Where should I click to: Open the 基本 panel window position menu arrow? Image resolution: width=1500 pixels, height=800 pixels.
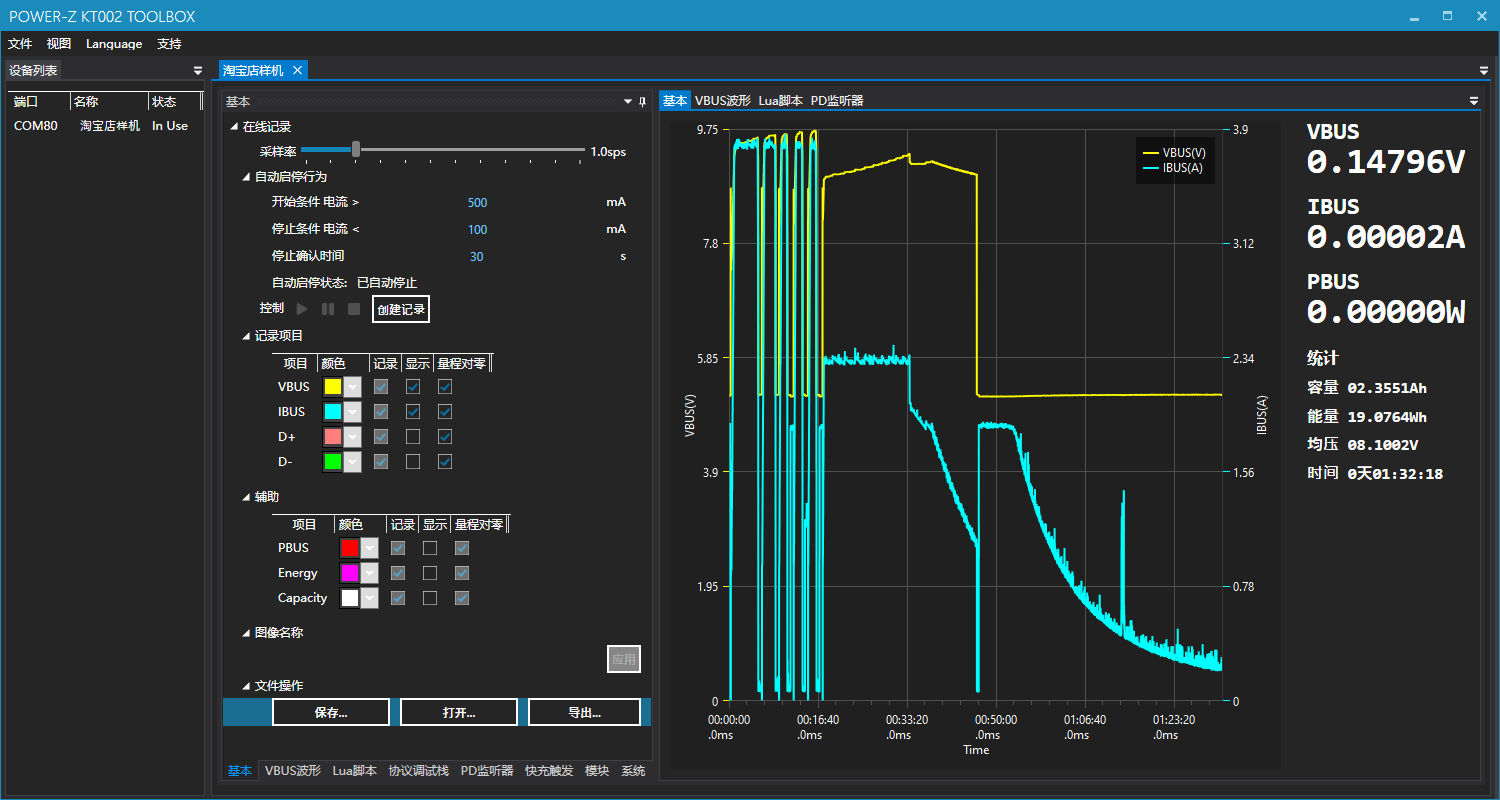coord(629,102)
